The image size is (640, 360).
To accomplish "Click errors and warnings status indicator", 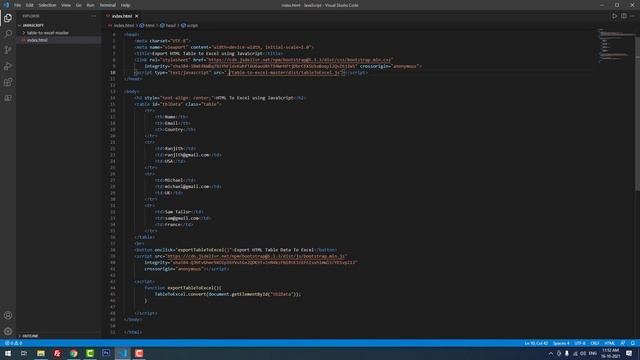I will click(13, 343).
